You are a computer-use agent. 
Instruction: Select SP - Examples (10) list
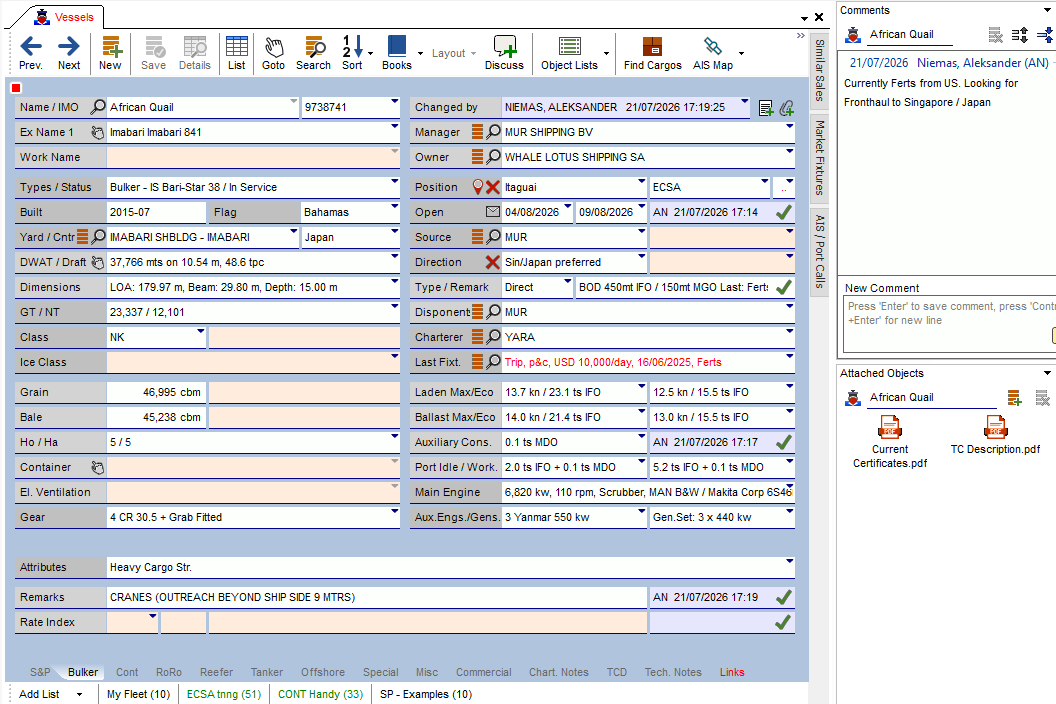tap(426, 694)
